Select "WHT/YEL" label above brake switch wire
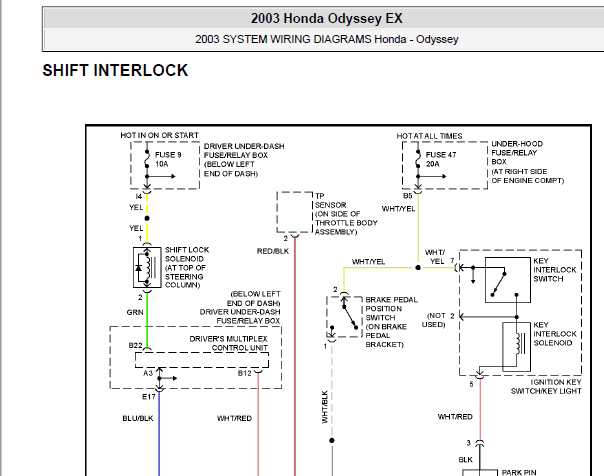 point(368,262)
